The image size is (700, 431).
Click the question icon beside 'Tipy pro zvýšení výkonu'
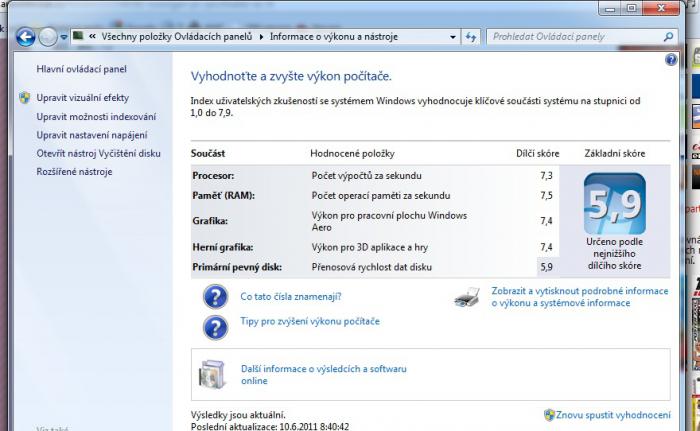tap(215, 326)
